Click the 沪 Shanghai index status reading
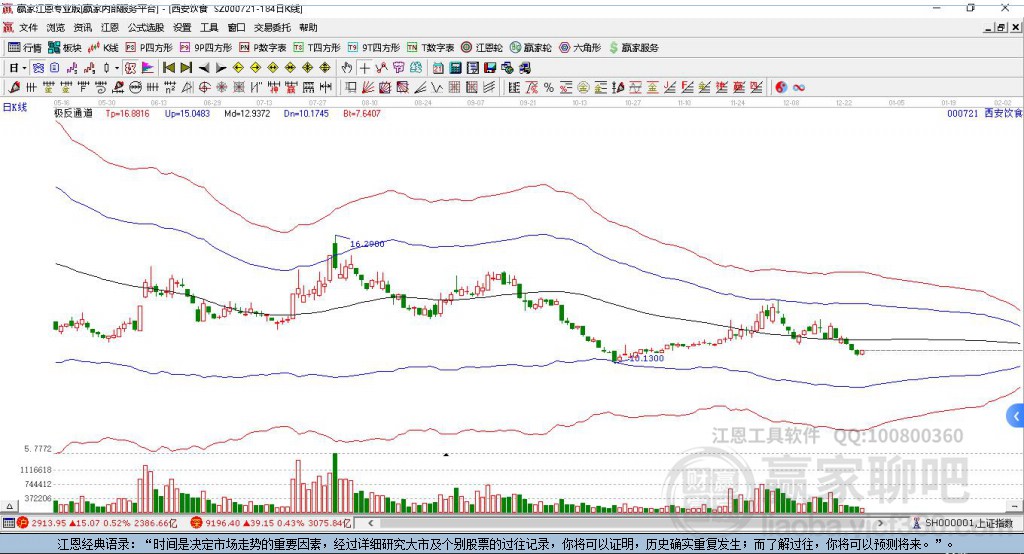 coord(98,523)
